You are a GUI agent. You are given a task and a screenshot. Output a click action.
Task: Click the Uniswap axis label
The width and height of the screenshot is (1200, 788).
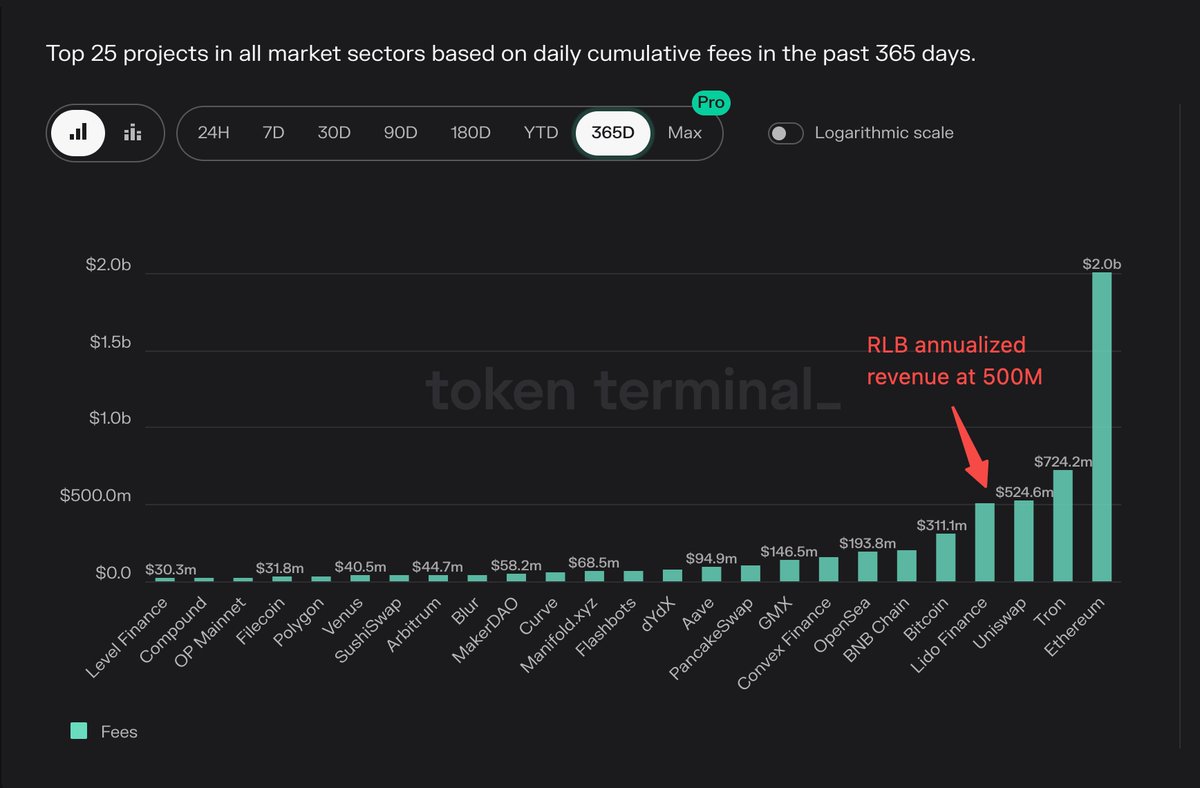(1001, 623)
